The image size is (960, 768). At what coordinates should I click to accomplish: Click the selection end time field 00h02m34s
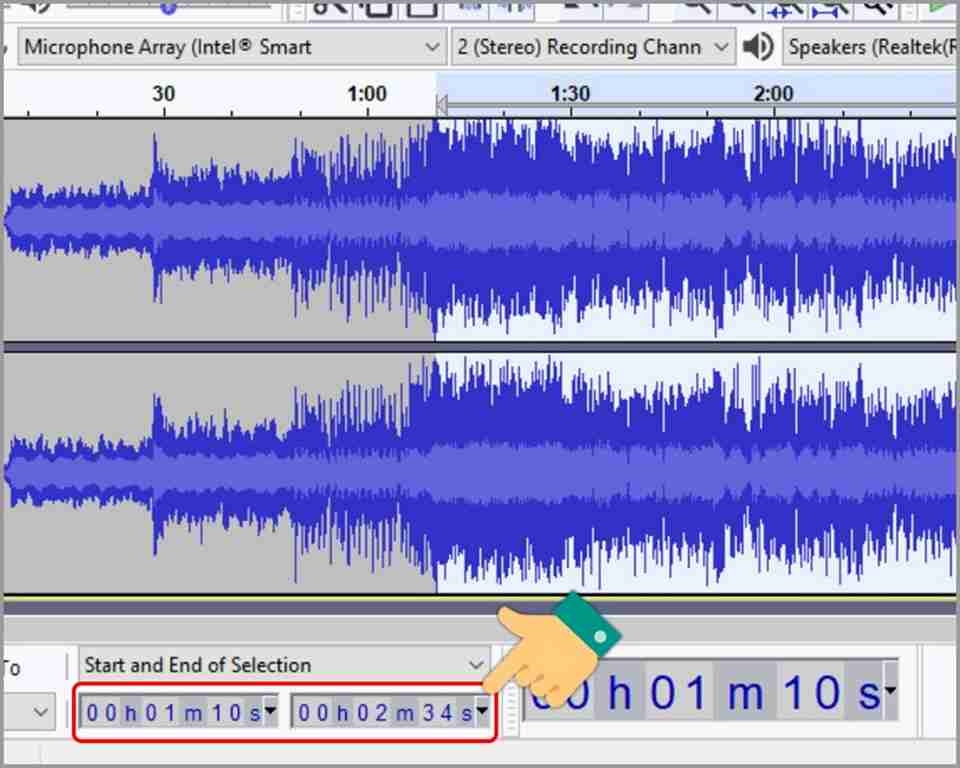point(391,712)
